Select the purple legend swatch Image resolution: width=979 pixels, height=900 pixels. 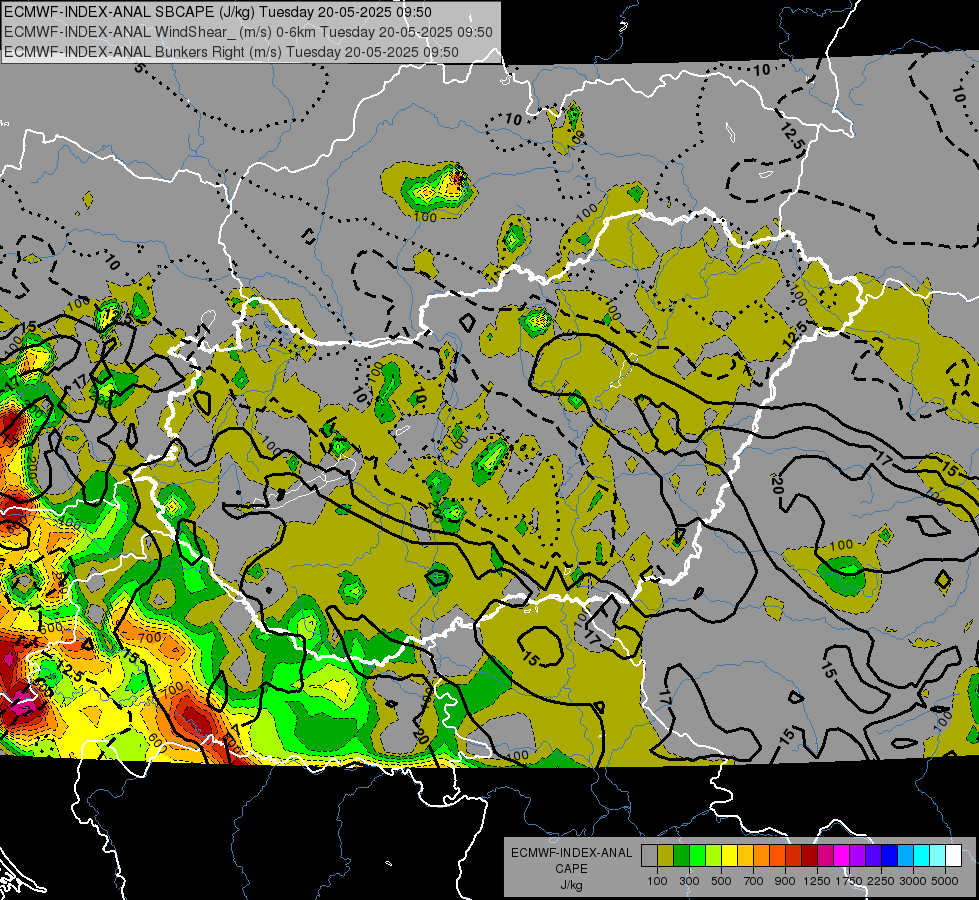(857, 856)
